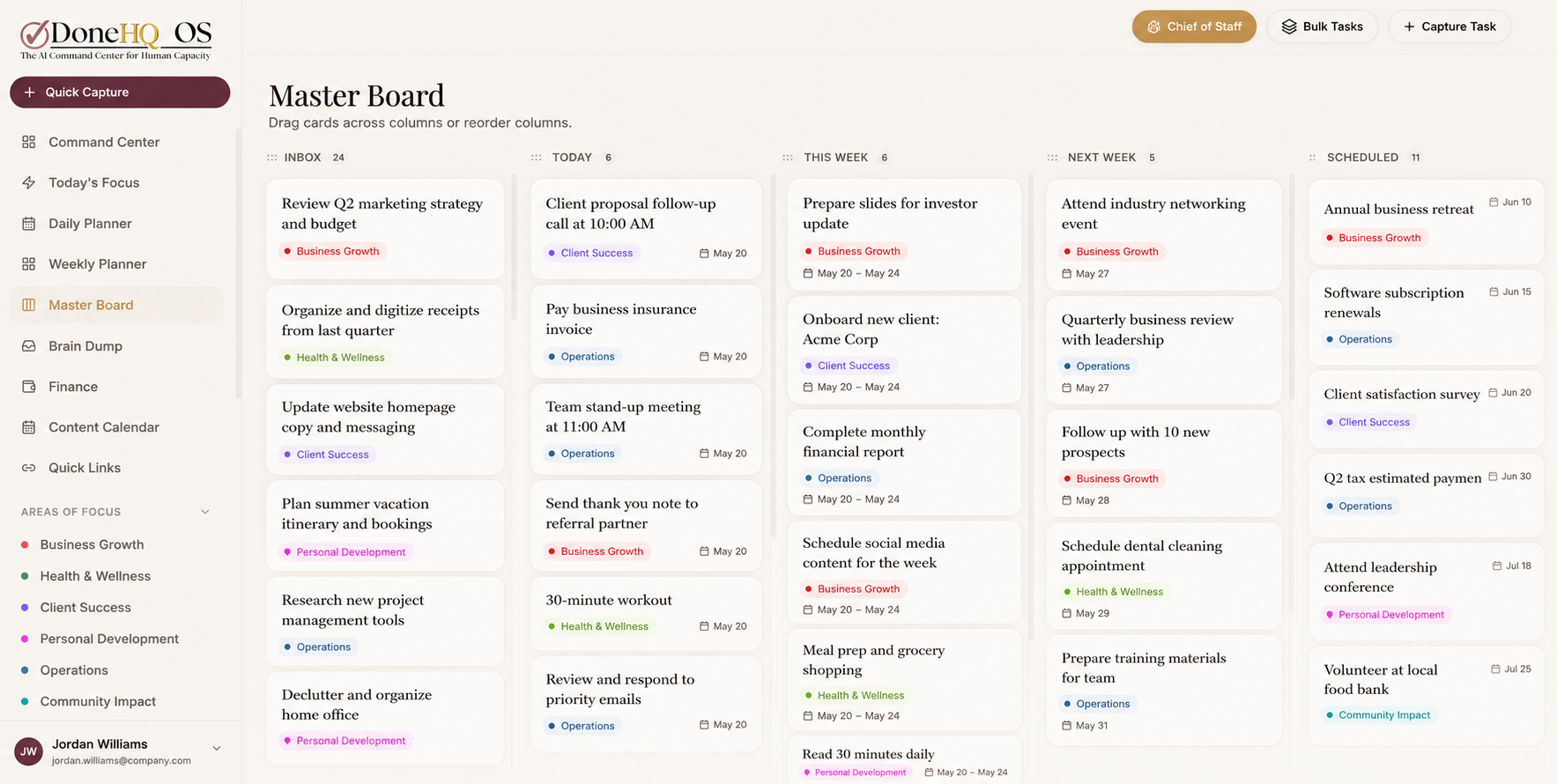Click the Capture Task button
The image size is (1557, 784).
click(1449, 26)
